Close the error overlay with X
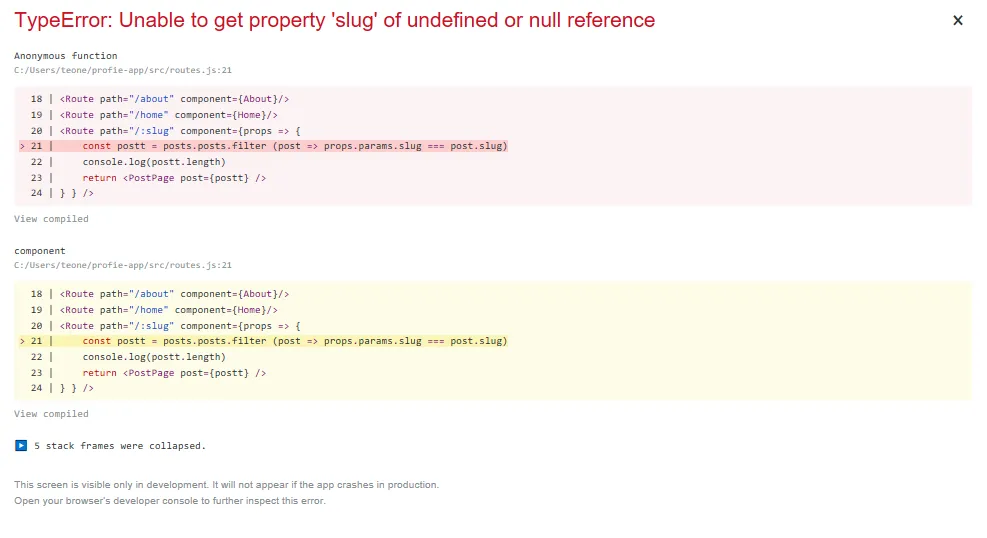The image size is (987, 538). (957, 20)
